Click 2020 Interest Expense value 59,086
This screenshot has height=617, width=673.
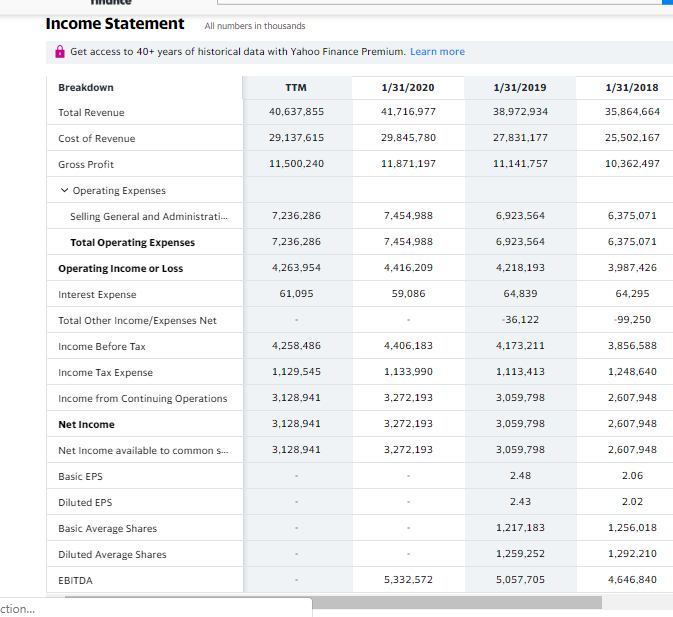[408, 293]
